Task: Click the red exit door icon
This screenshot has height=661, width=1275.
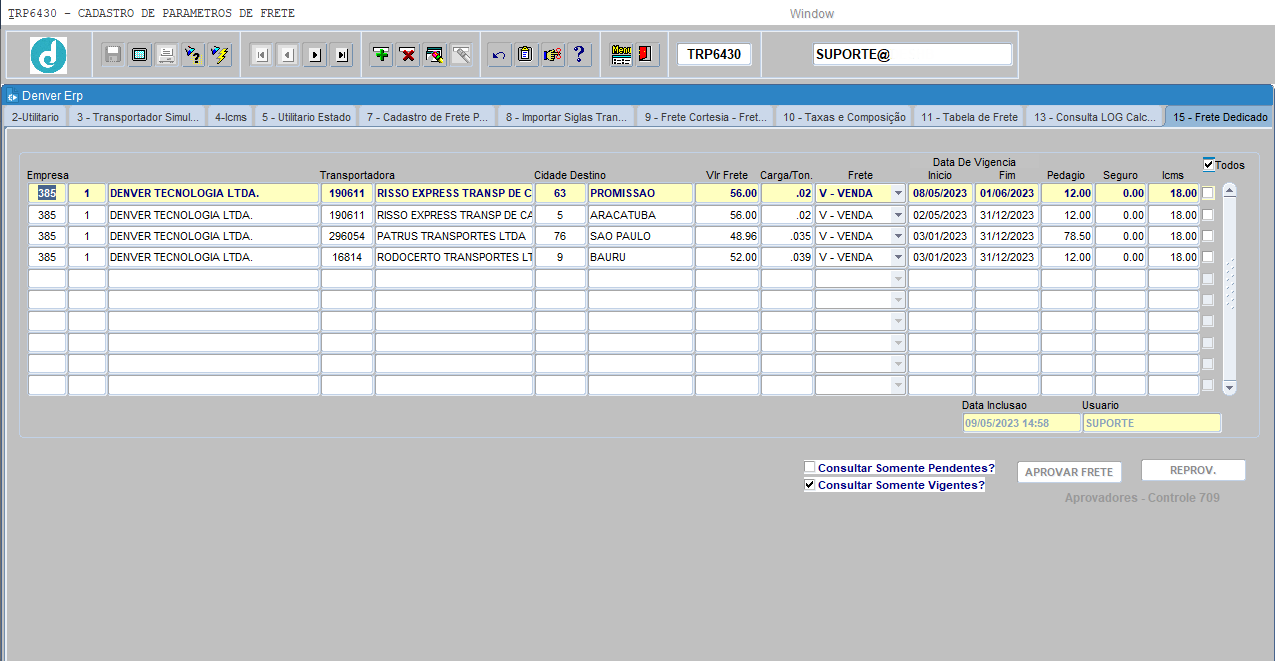Action: tap(646, 55)
